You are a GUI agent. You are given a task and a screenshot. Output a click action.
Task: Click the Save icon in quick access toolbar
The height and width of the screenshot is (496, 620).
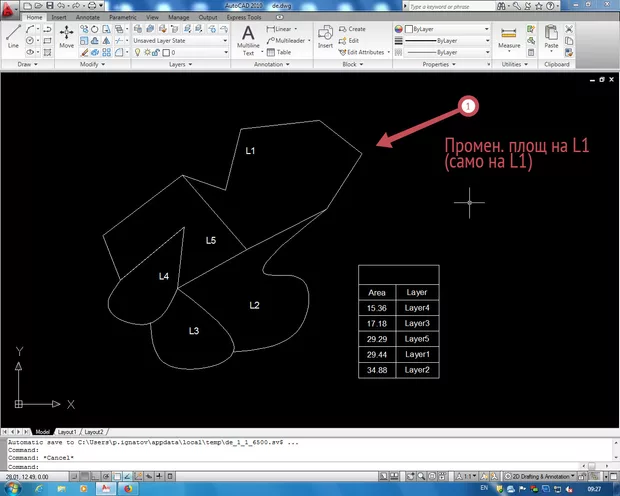pyautogui.click(x=48, y=6)
